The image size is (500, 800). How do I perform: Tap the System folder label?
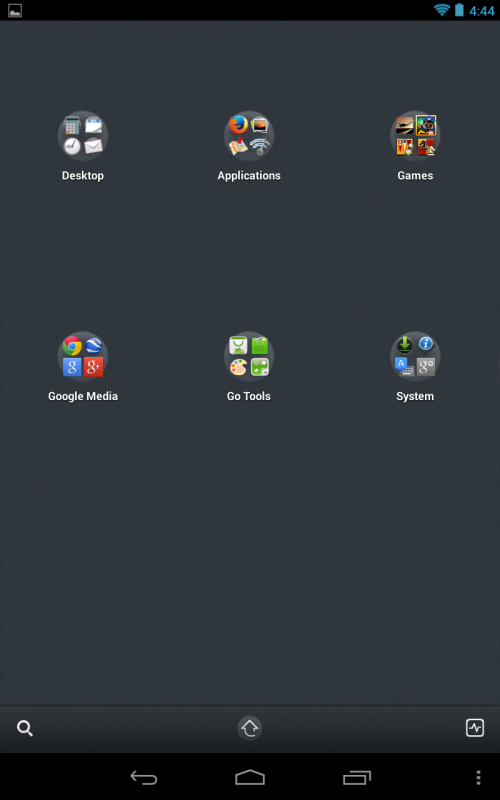415,396
